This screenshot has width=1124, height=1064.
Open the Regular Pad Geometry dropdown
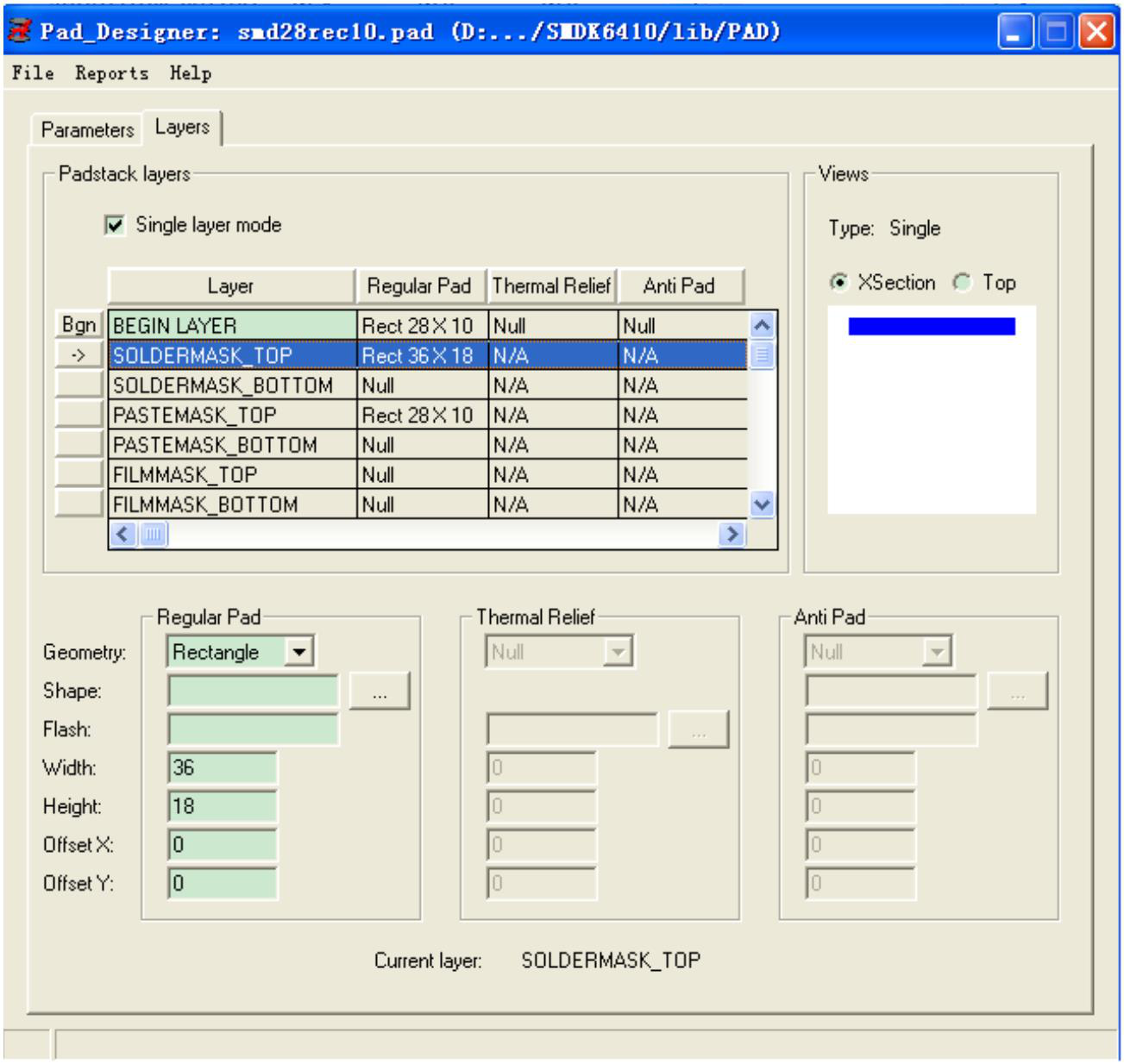(x=298, y=652)
